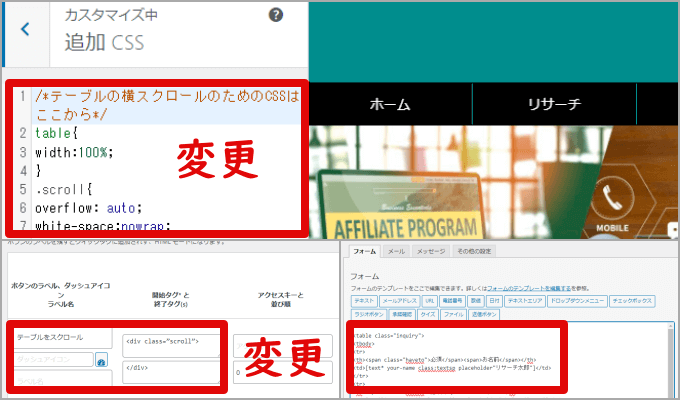Click the 送信ボタン tag button
The image size is (680, 400).
click(484, 314)
